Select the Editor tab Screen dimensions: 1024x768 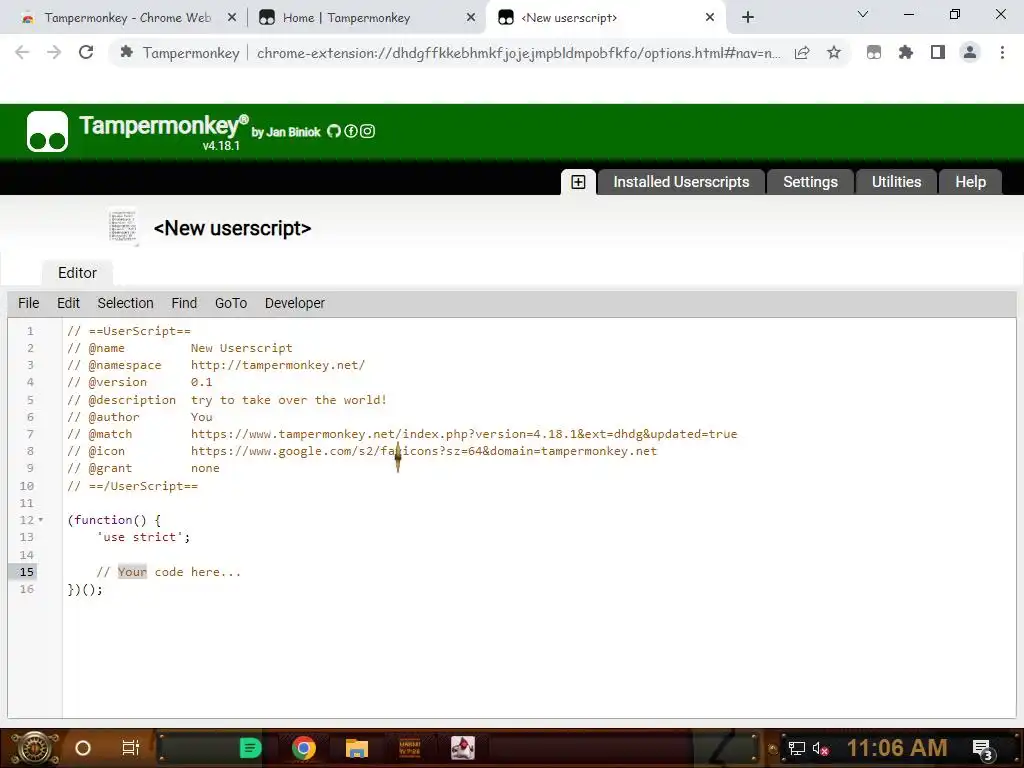coord(77,273)
